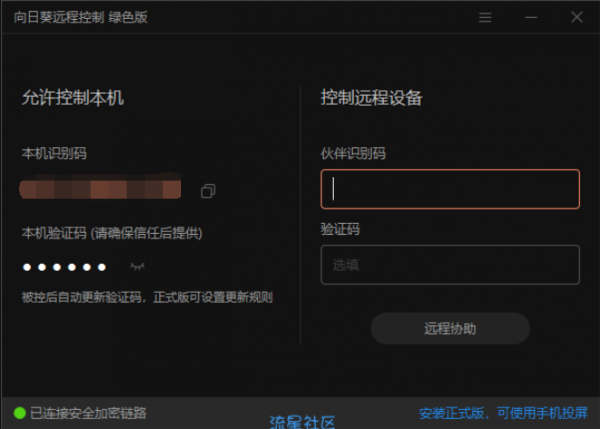This screenshot has height=429, width=600.
Task: Click the 伙伴识别码 label
Action: [x=353, y=153]
